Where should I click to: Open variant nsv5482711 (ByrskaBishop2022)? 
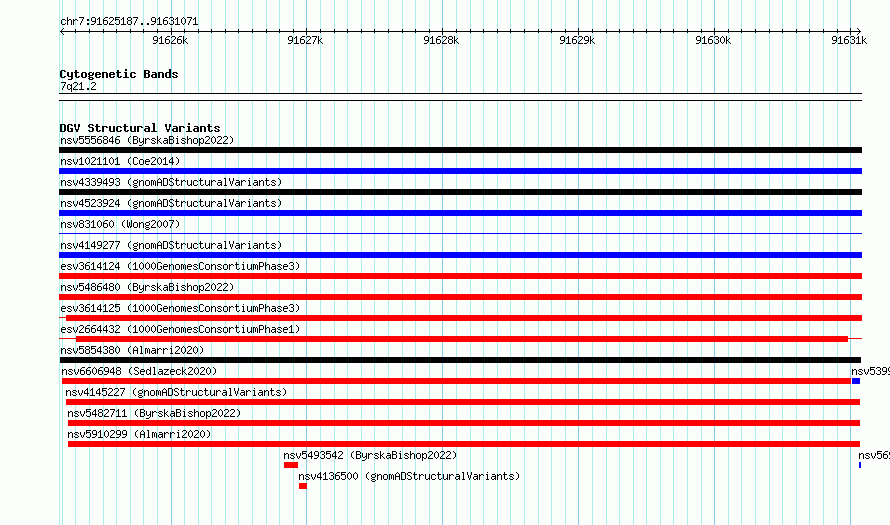(x=154, y=413)
